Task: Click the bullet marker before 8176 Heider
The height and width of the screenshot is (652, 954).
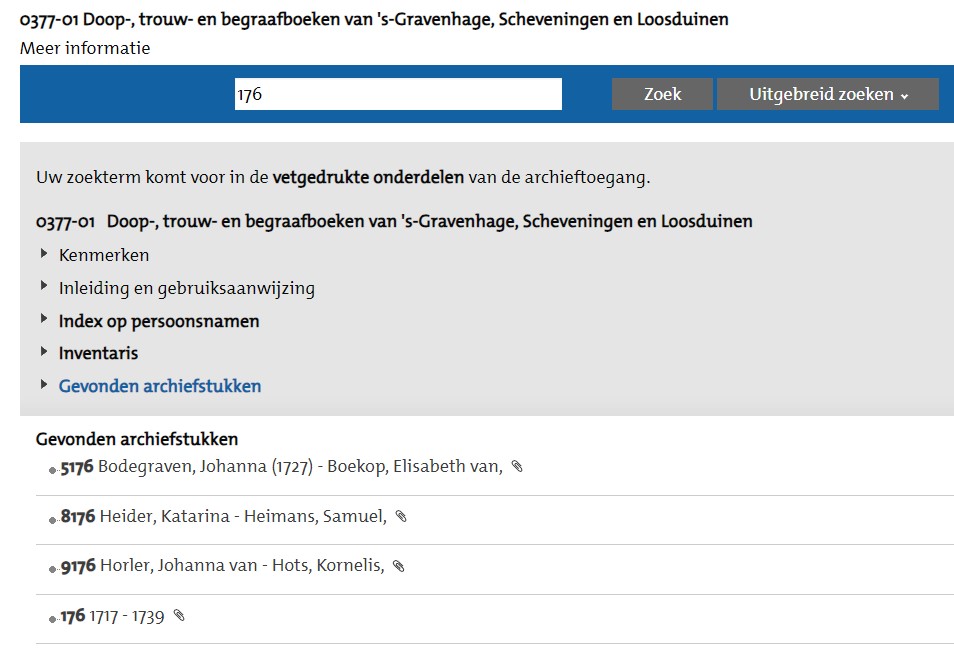Action: [52, 520]
